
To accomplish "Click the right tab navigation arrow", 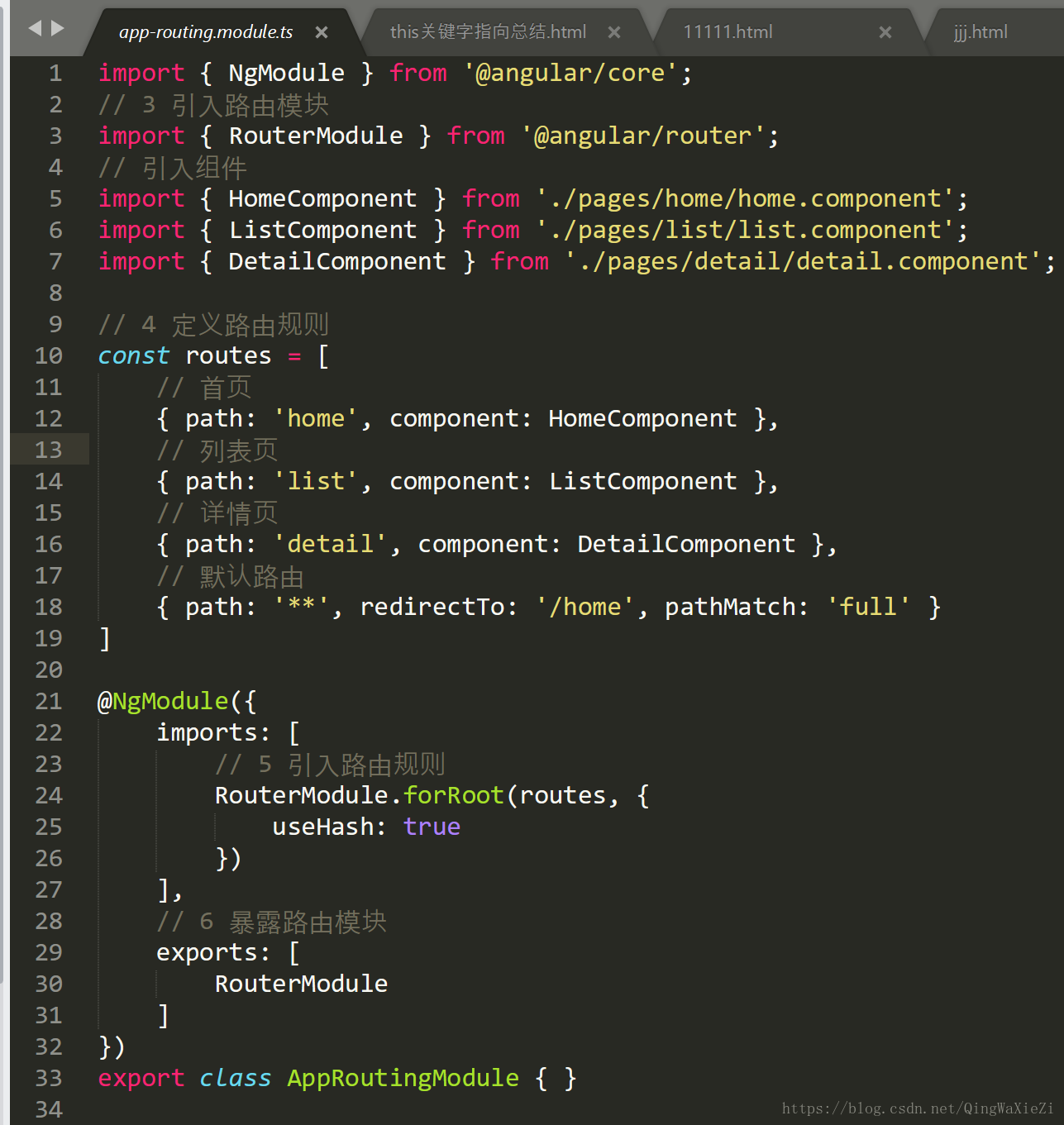I will (57, 29).
